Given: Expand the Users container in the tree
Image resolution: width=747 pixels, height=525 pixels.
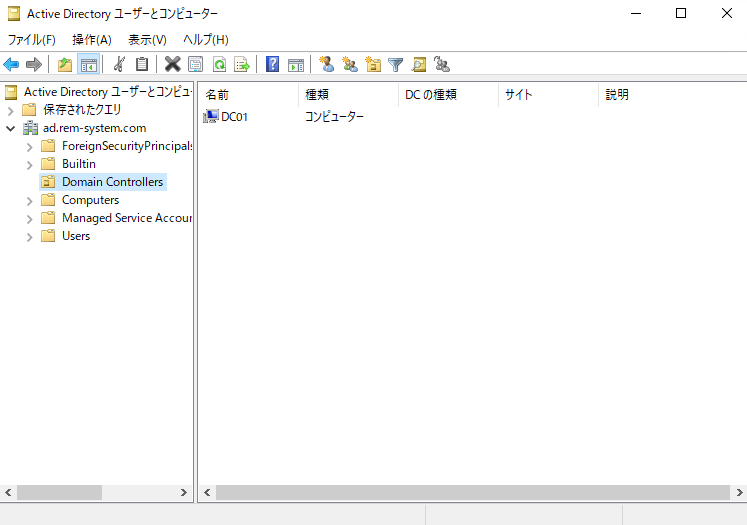Looking at the screenshot, I should click(x=29, y=236).
